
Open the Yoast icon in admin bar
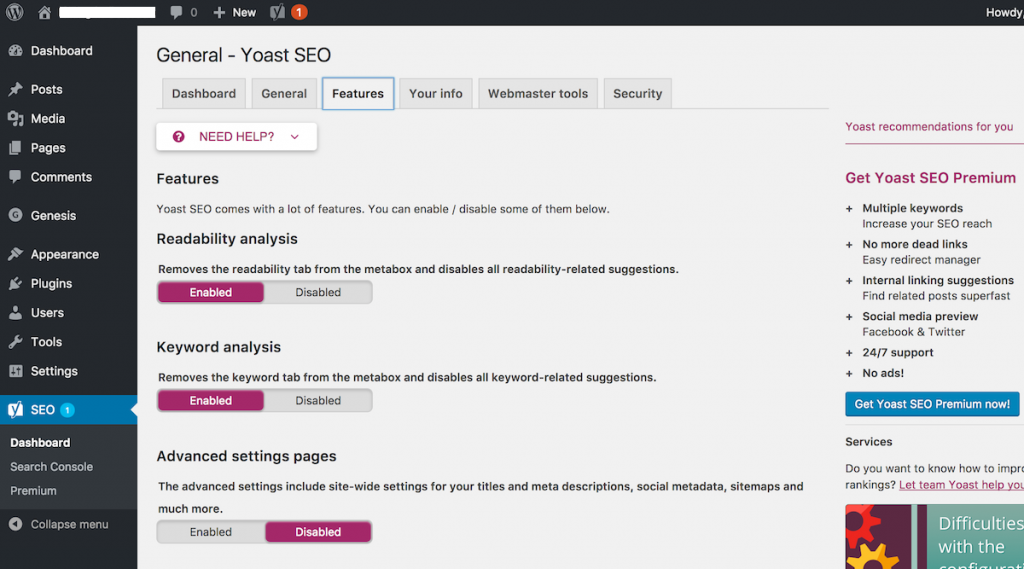[x=278, y=12]
